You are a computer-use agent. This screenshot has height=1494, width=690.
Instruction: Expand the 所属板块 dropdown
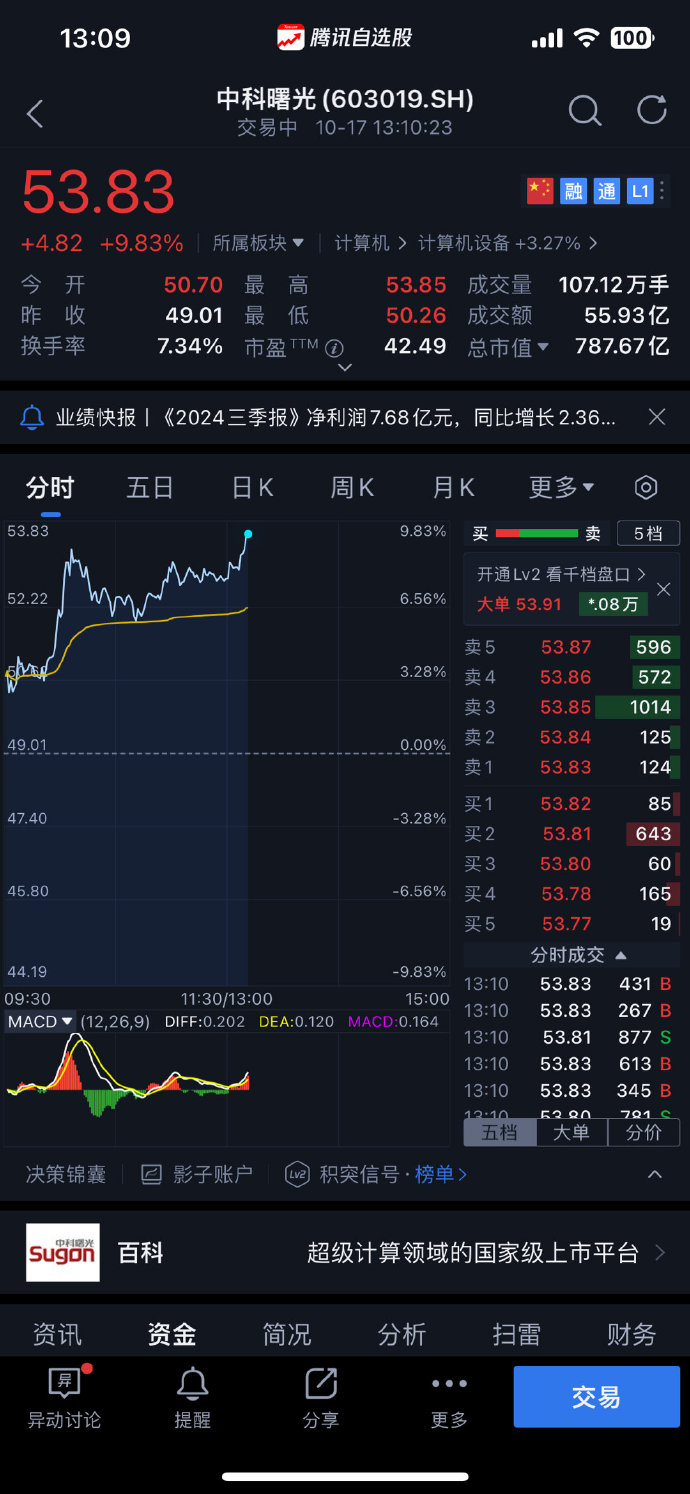(x=258, y=243)
